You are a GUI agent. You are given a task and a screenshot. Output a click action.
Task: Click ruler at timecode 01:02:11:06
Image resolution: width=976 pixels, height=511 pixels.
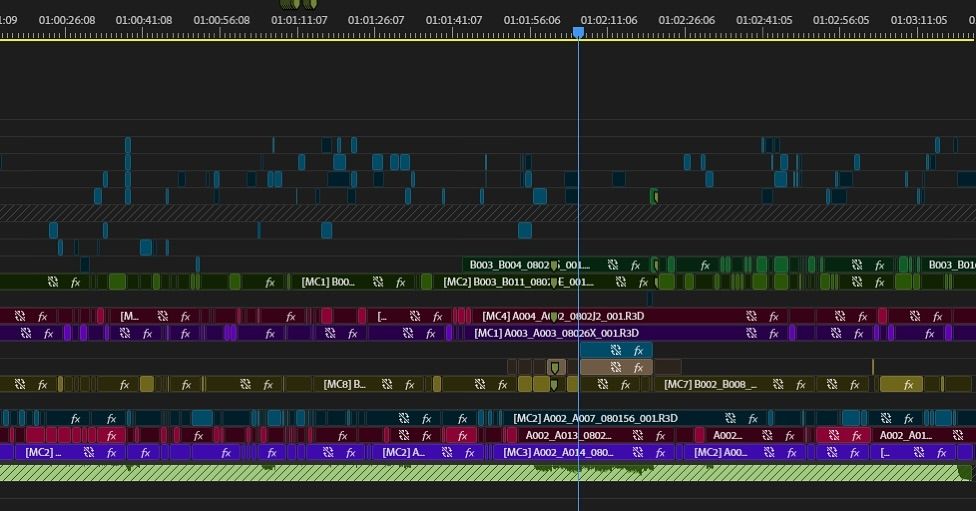[x=609, y=21]
